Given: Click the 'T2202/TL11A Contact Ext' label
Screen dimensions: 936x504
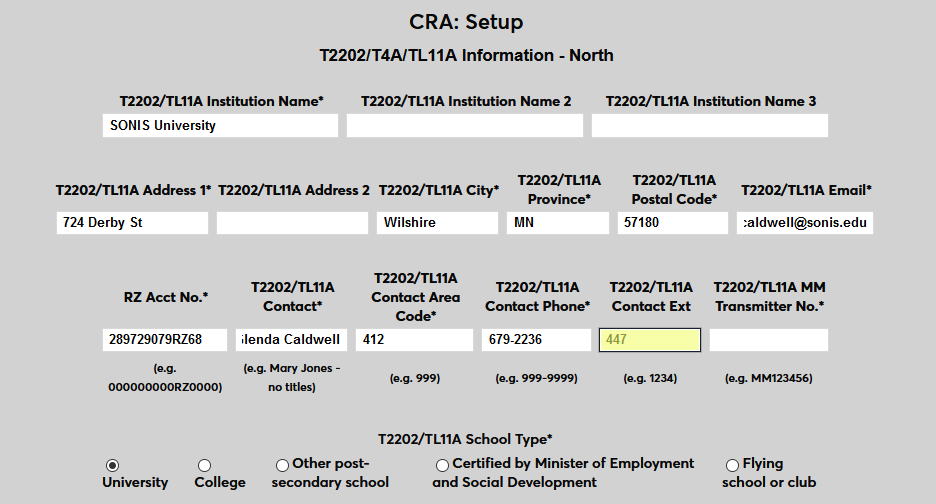Looking at the screenshot, I should (x=651, y=297).
